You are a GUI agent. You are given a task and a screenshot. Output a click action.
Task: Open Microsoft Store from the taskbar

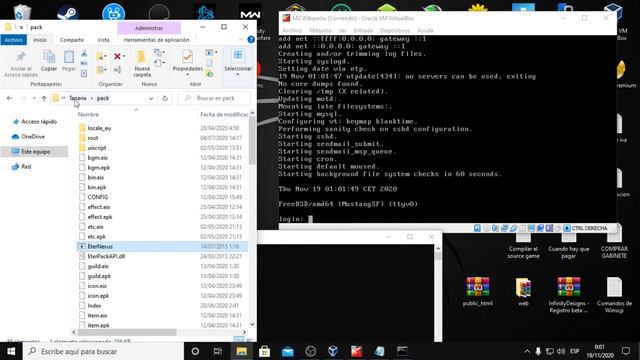click(264, 351)
